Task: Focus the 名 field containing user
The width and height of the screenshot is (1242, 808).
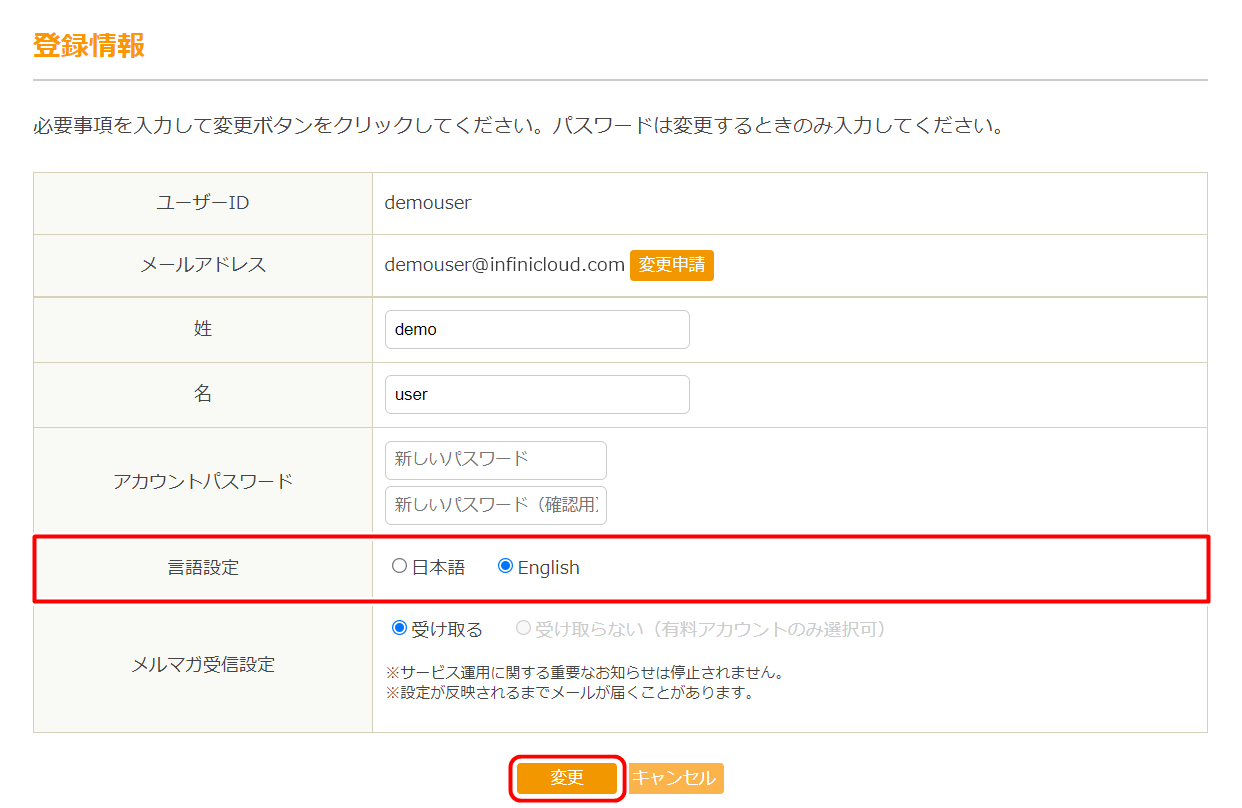Action: (537, 394)
